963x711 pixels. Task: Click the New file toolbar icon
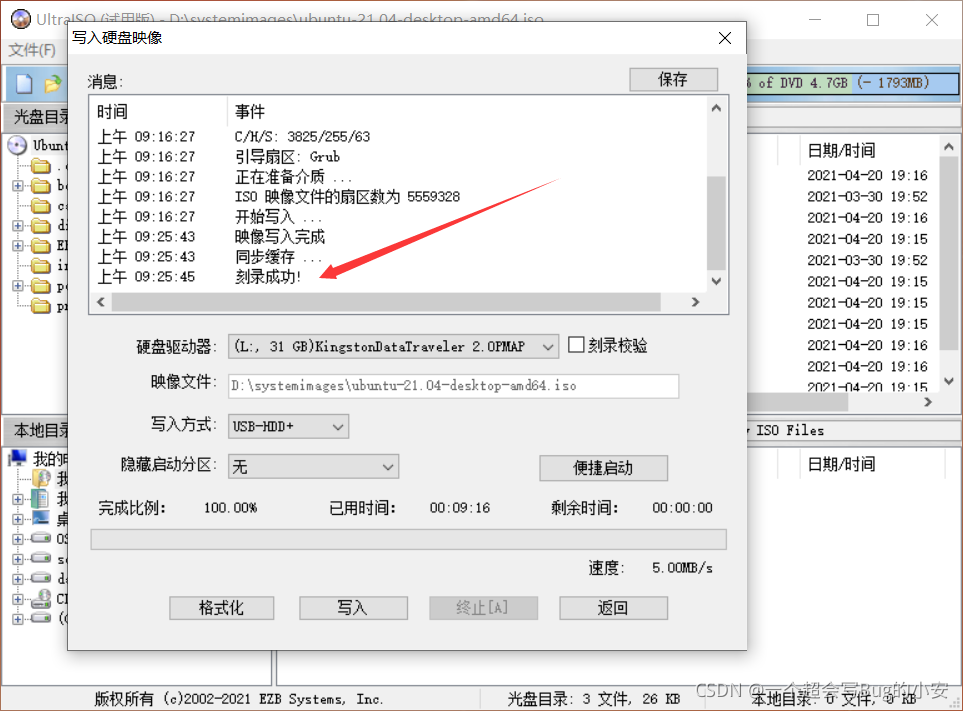pos(24,84)
